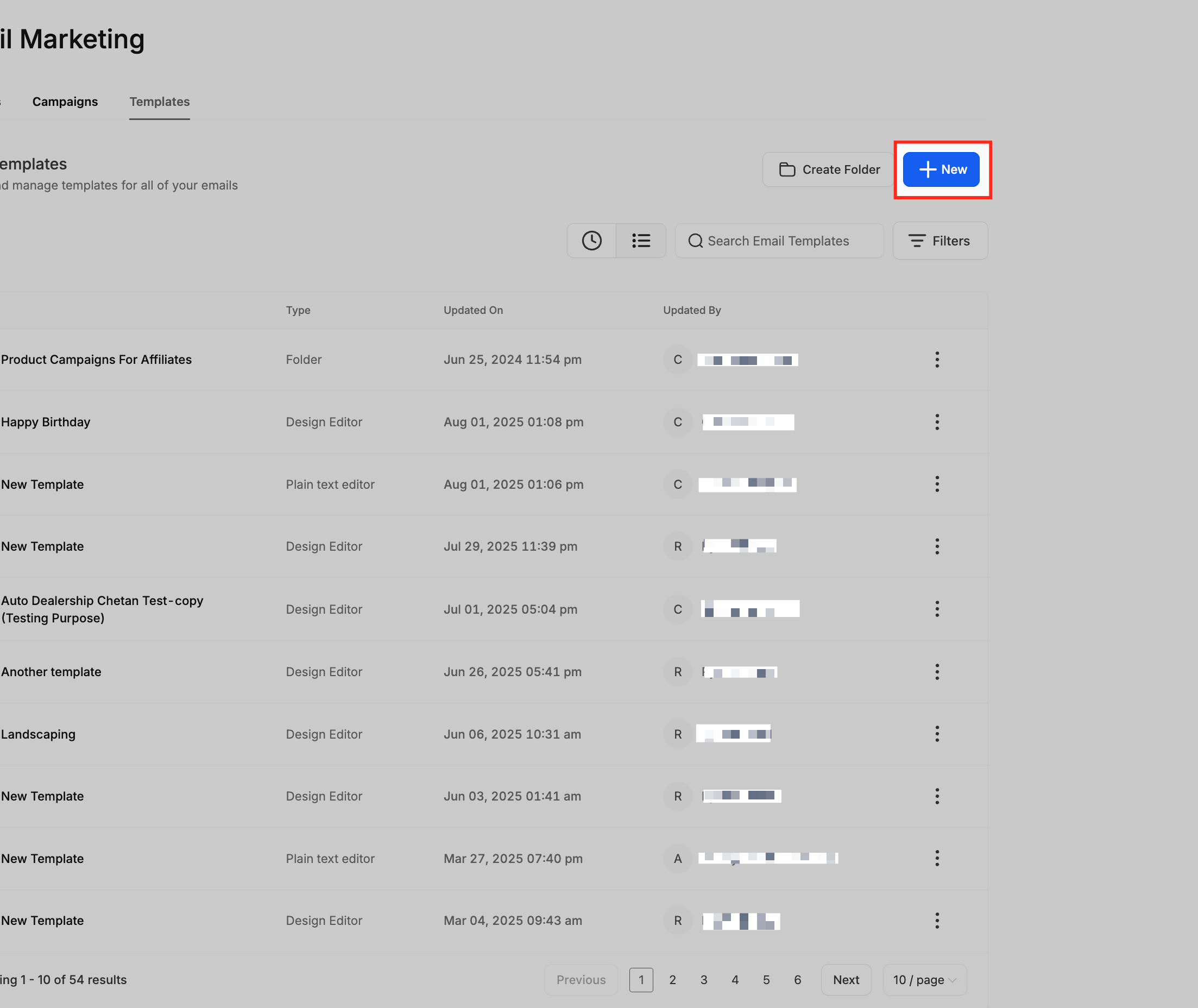Open the Product Campaigns For Affiliates folder

click(97, 360)
